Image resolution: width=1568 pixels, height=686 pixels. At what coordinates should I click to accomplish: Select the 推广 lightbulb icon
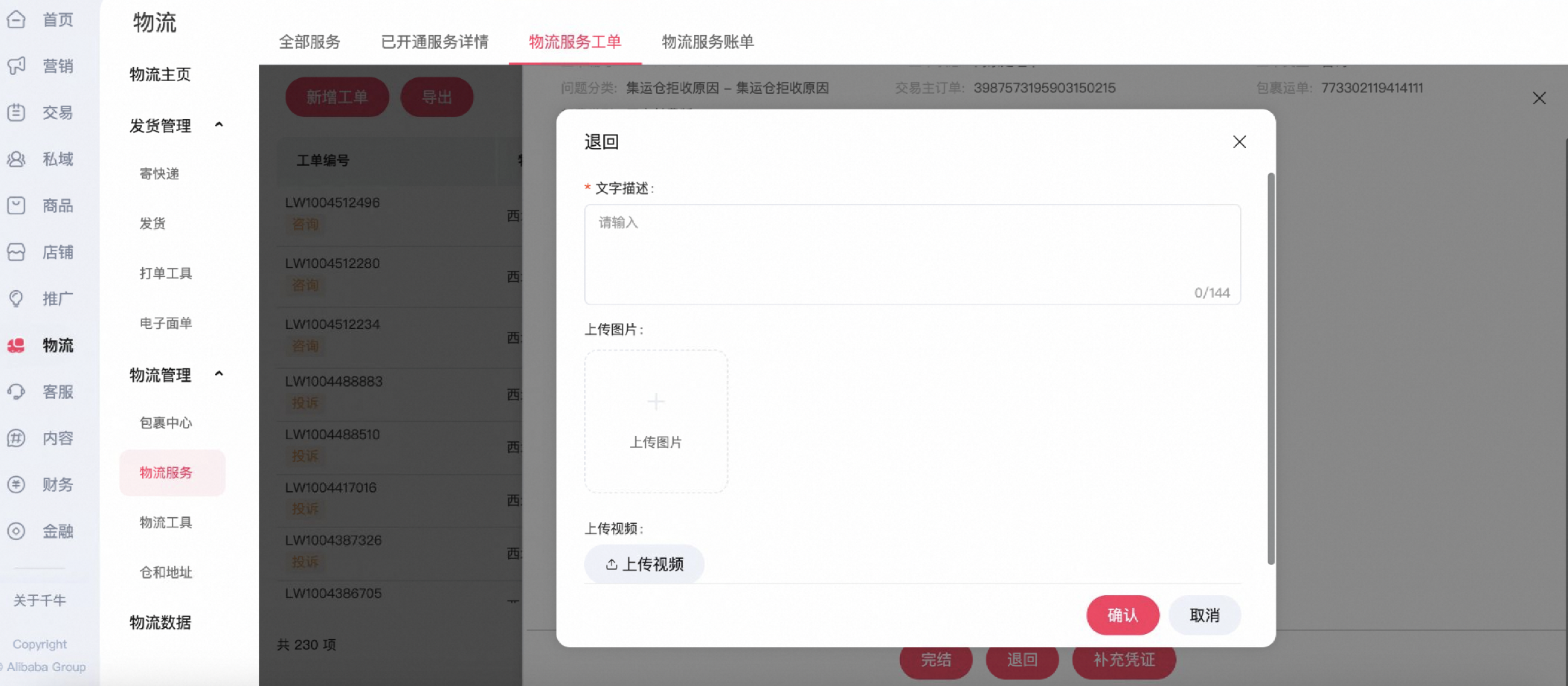point(16,299)
